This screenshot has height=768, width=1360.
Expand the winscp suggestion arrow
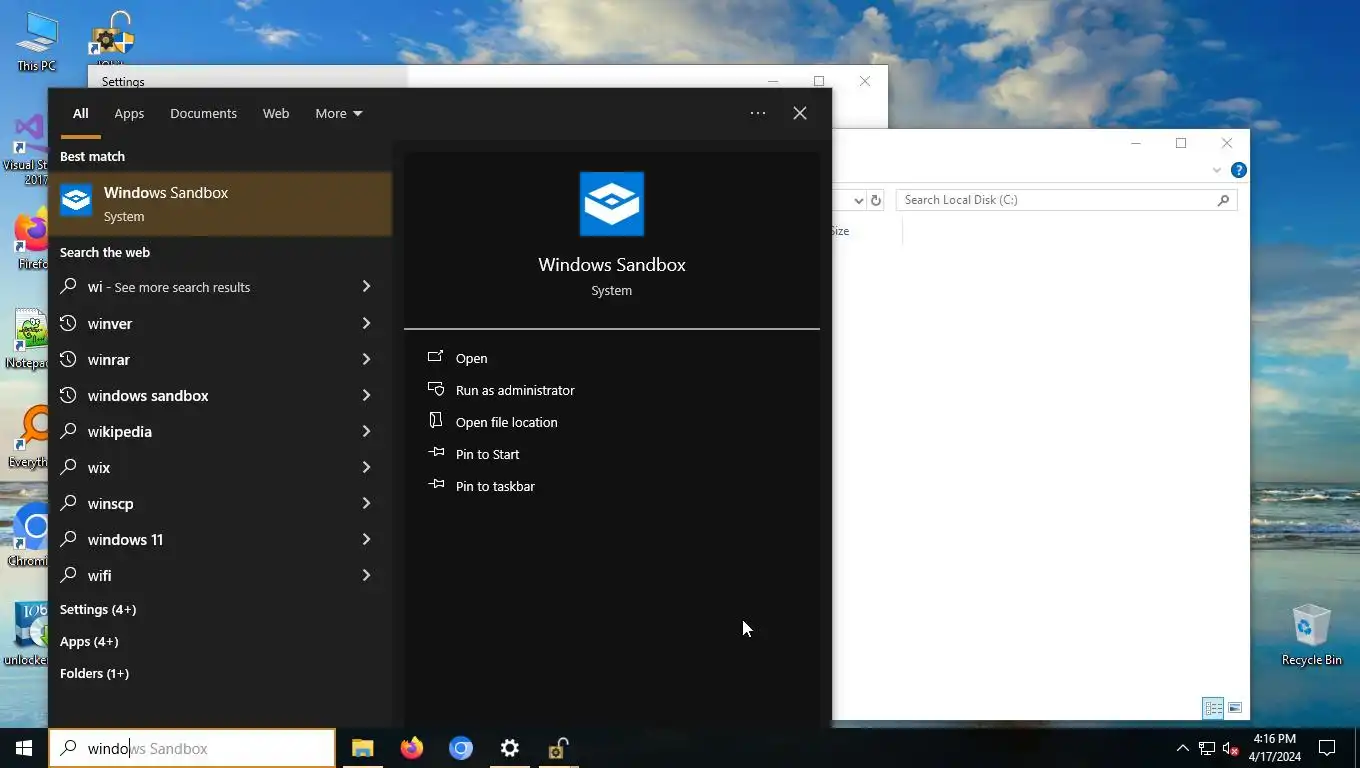(366, 503)
